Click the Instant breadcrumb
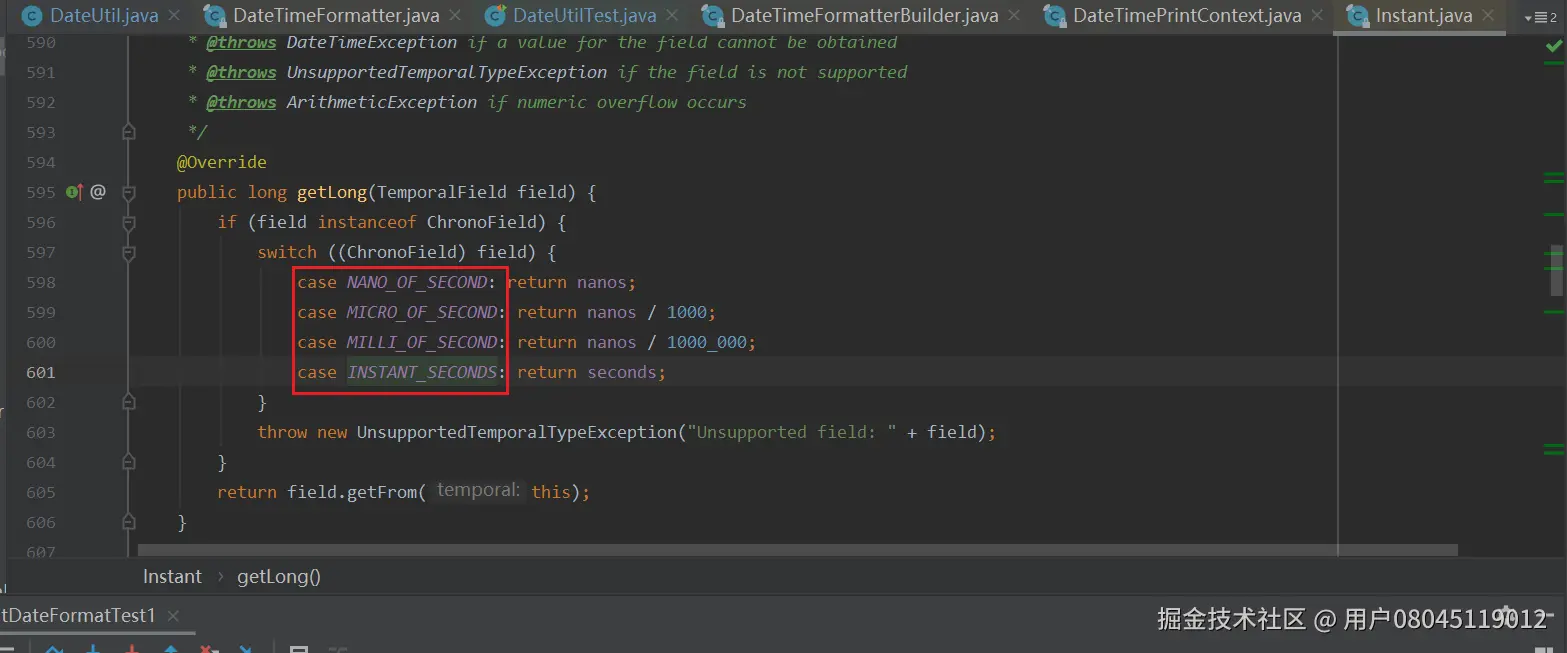1567x653 pixels. pyautogui.click(x=172, y=577)
